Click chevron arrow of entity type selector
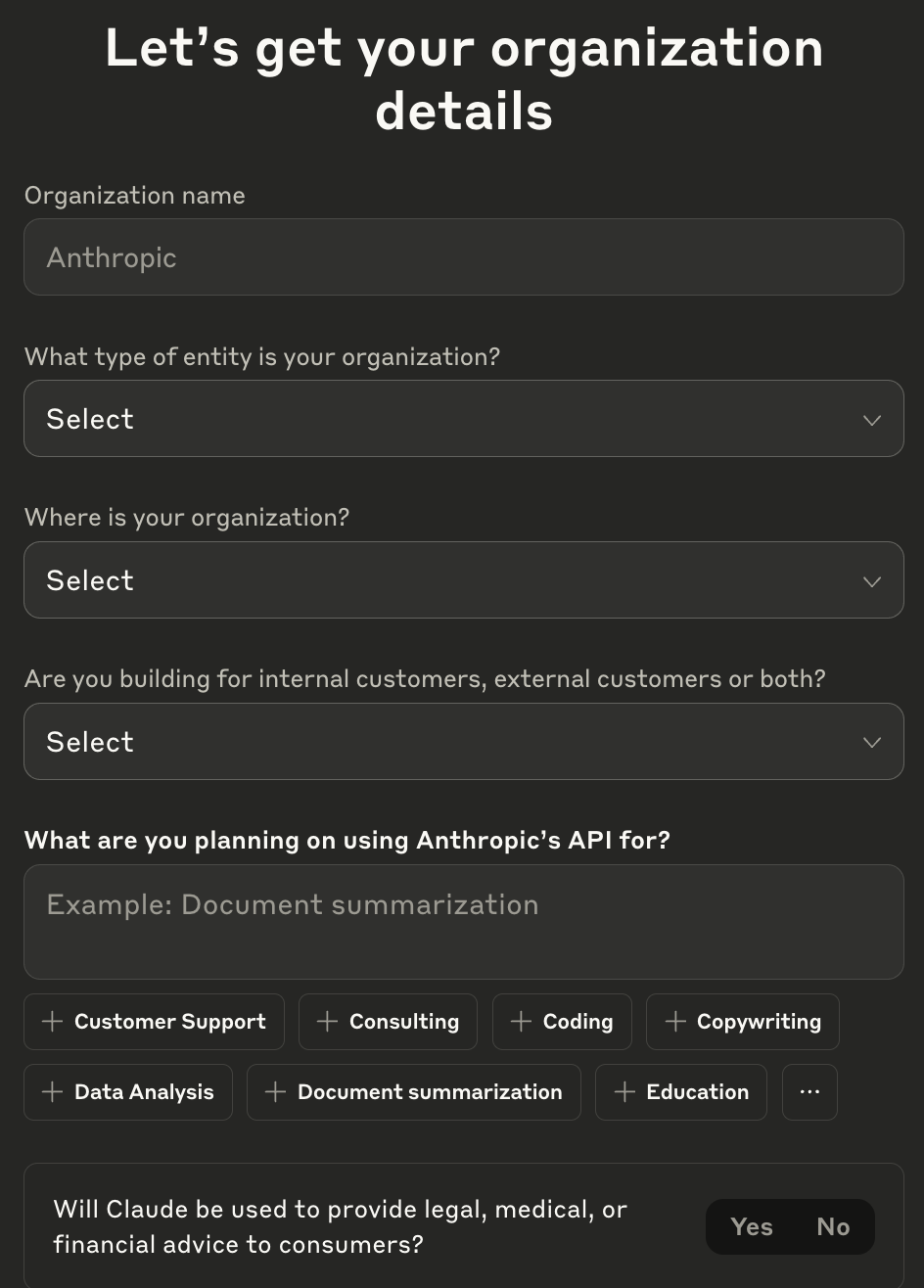Image resolution: width=924 pixels, height=1288 pixels. [x=871, y=420]
